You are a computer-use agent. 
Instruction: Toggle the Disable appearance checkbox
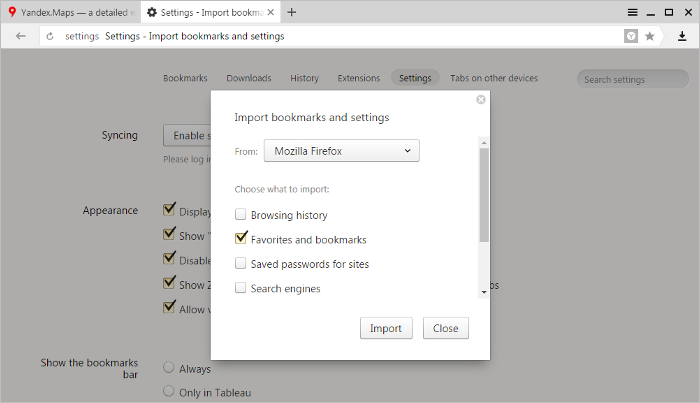(x=169, y=258)
